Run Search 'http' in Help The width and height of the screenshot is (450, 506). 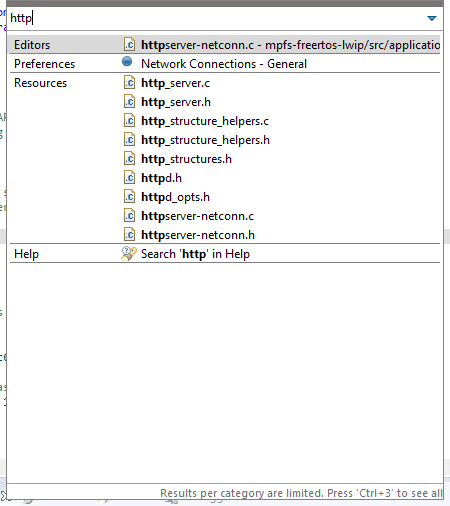(x=195, y=254)
